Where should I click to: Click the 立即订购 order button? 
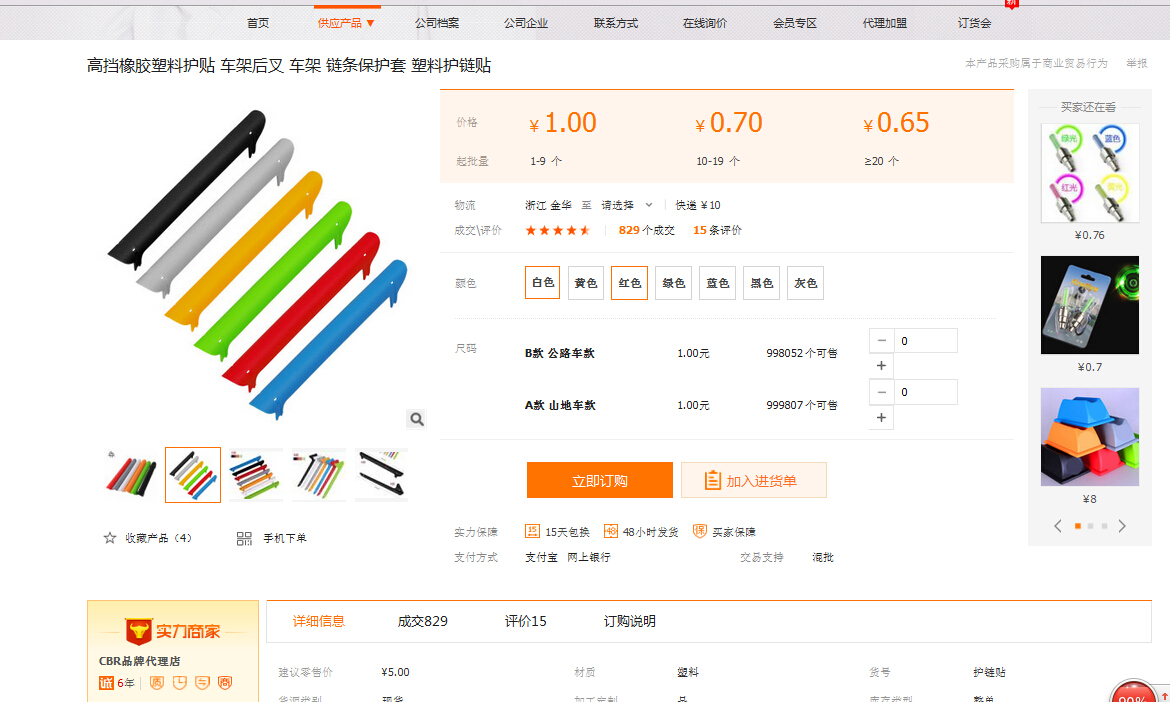click(599, 480)
